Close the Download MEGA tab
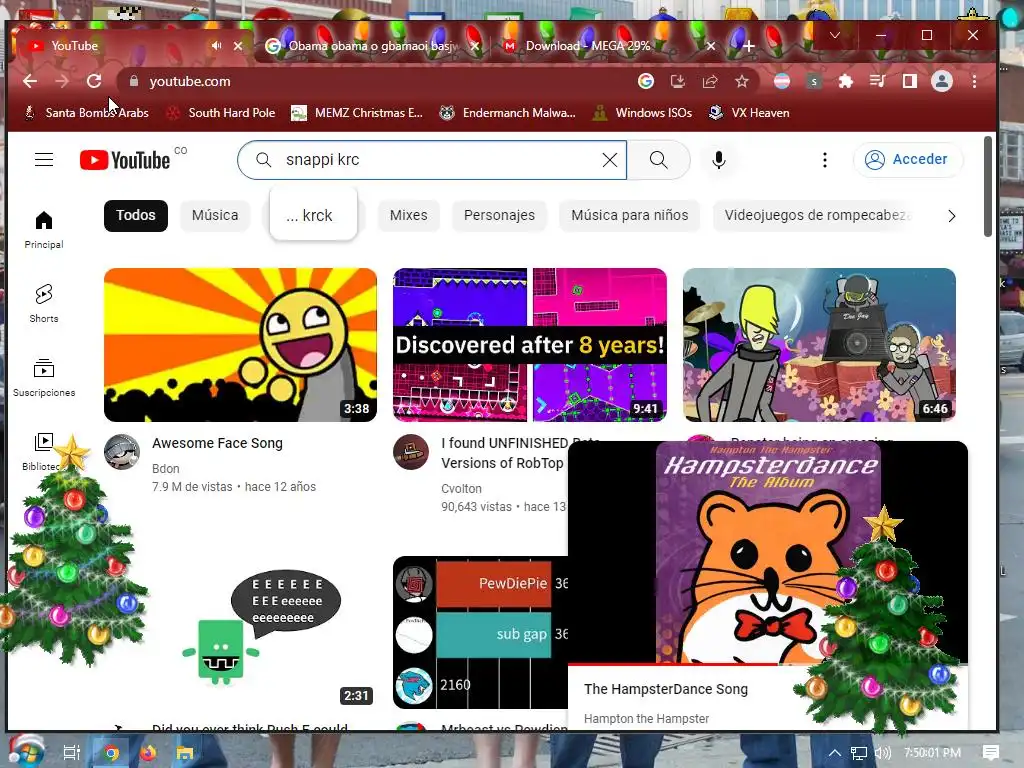Image resolution: width=1024 pixels, height=768 pixels. (711, 46)
